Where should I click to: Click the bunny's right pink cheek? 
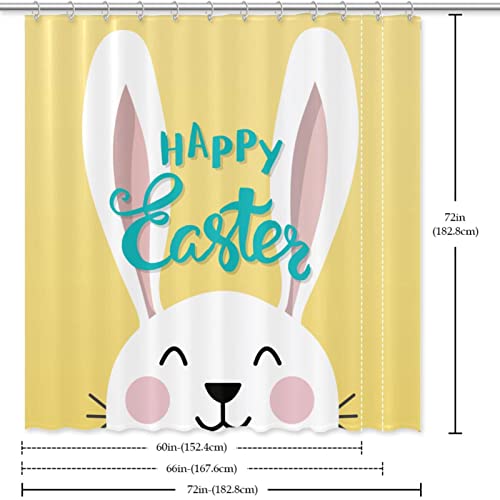click(292, 400)
